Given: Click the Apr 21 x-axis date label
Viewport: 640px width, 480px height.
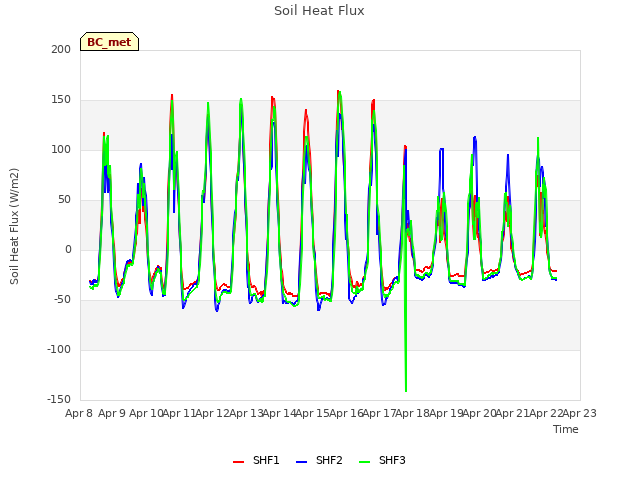Looking at the screenshot, I should 513,413.
